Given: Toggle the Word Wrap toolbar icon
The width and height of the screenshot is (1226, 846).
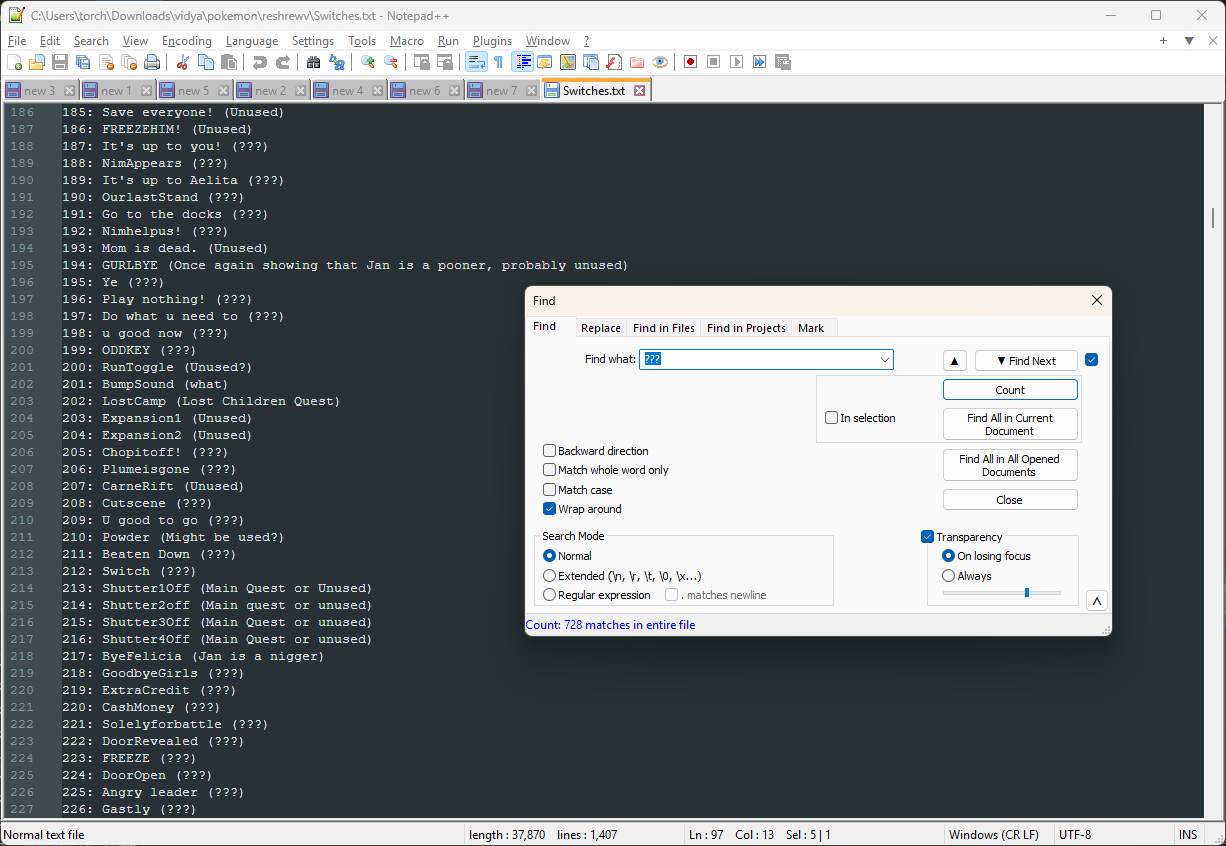Looking at the screenshot, I should pos(476,62).
